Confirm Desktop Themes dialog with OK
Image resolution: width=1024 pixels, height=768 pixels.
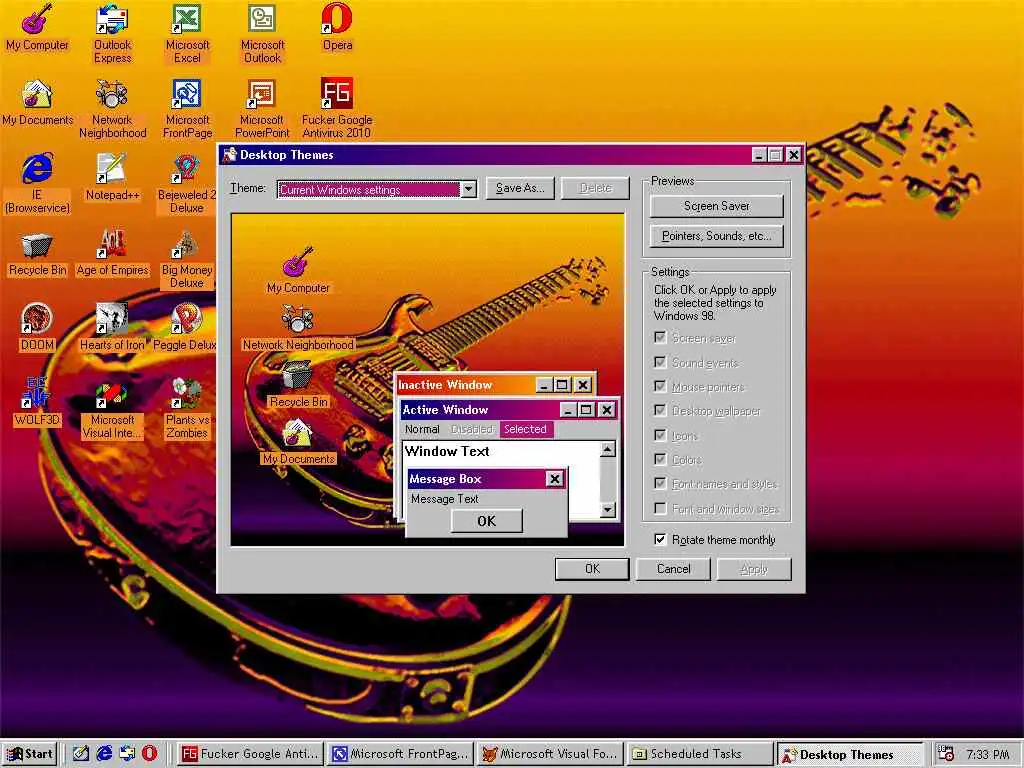click(x=592, y=569)
